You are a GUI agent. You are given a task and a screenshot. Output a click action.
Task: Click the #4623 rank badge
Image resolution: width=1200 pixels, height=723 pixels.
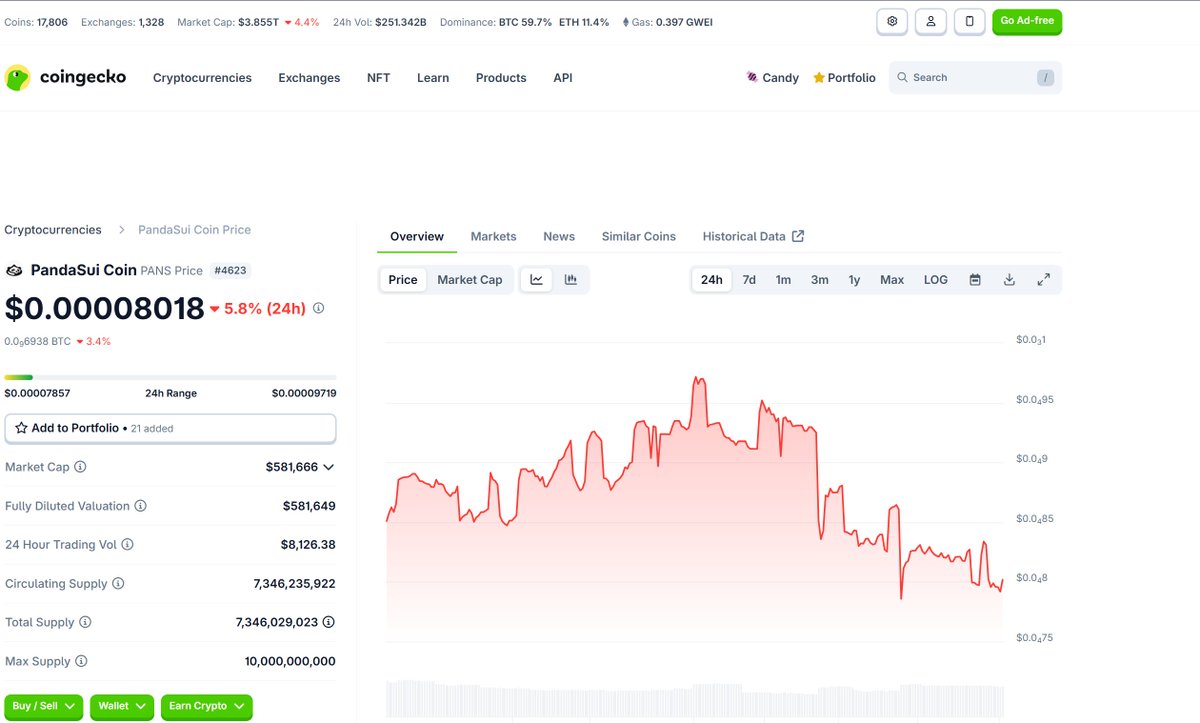[230, 270]
